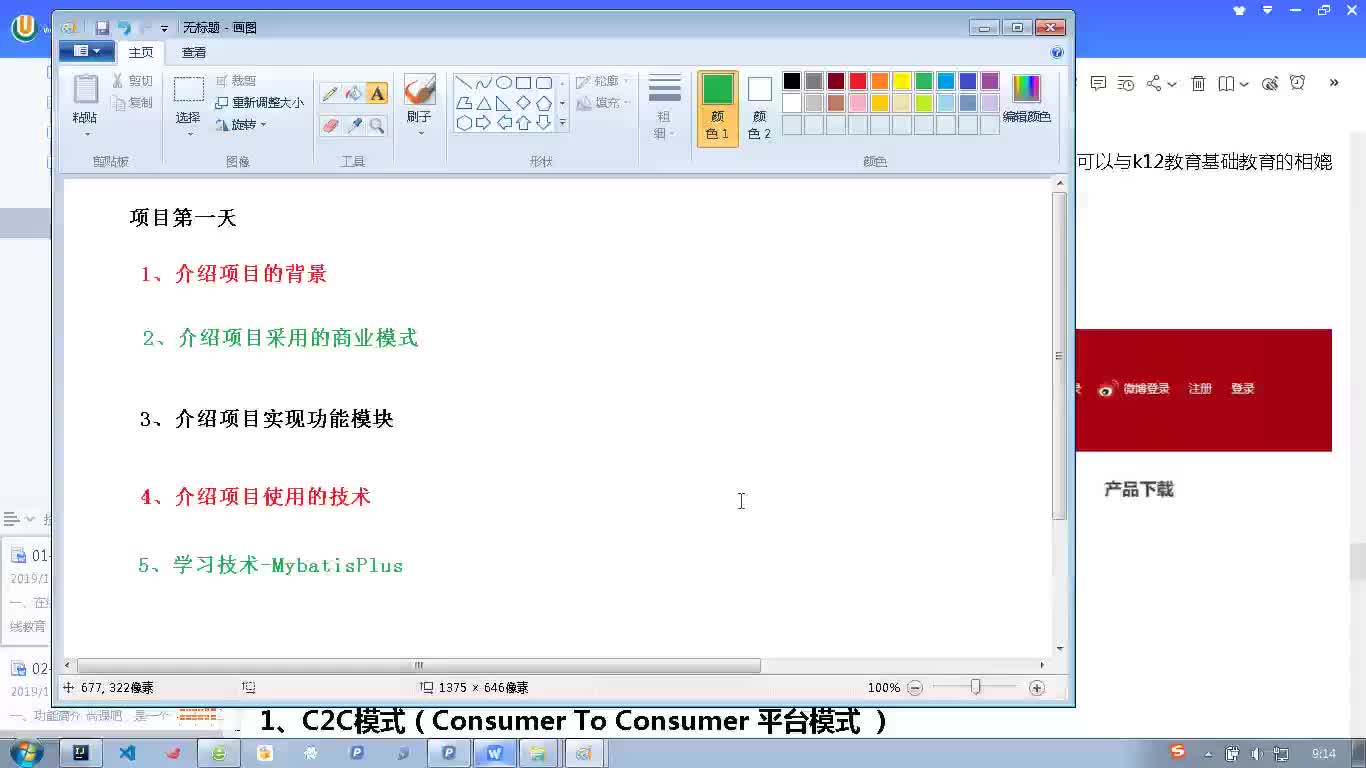Select 颜色 2 background color button
The height and width of the screenshot is (768, 1366).
[x=760, y=108]
